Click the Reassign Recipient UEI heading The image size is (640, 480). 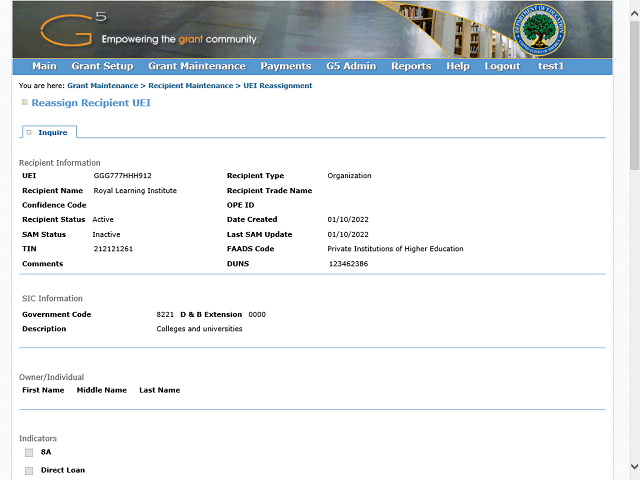coord(91,103)
